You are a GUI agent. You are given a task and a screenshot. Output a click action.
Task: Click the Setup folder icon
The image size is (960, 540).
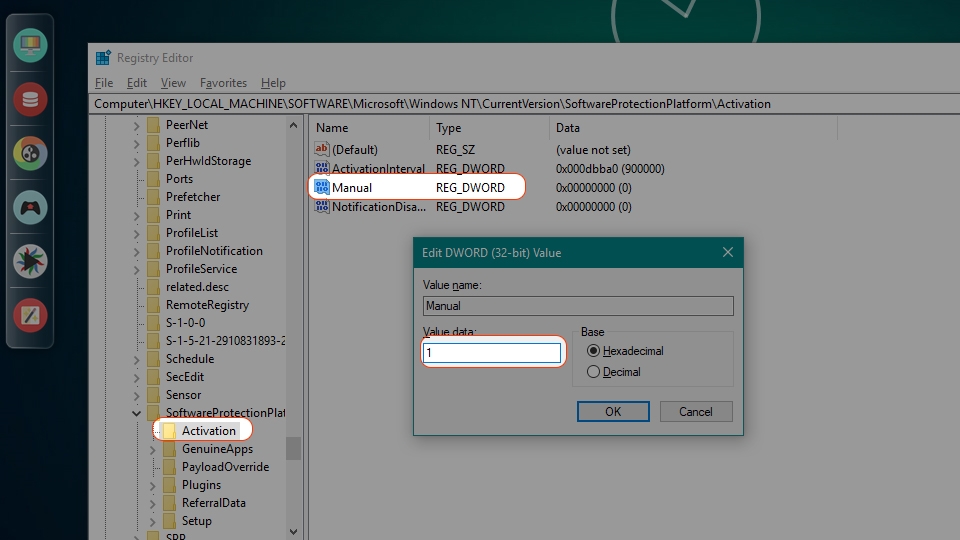coord(170,521)
